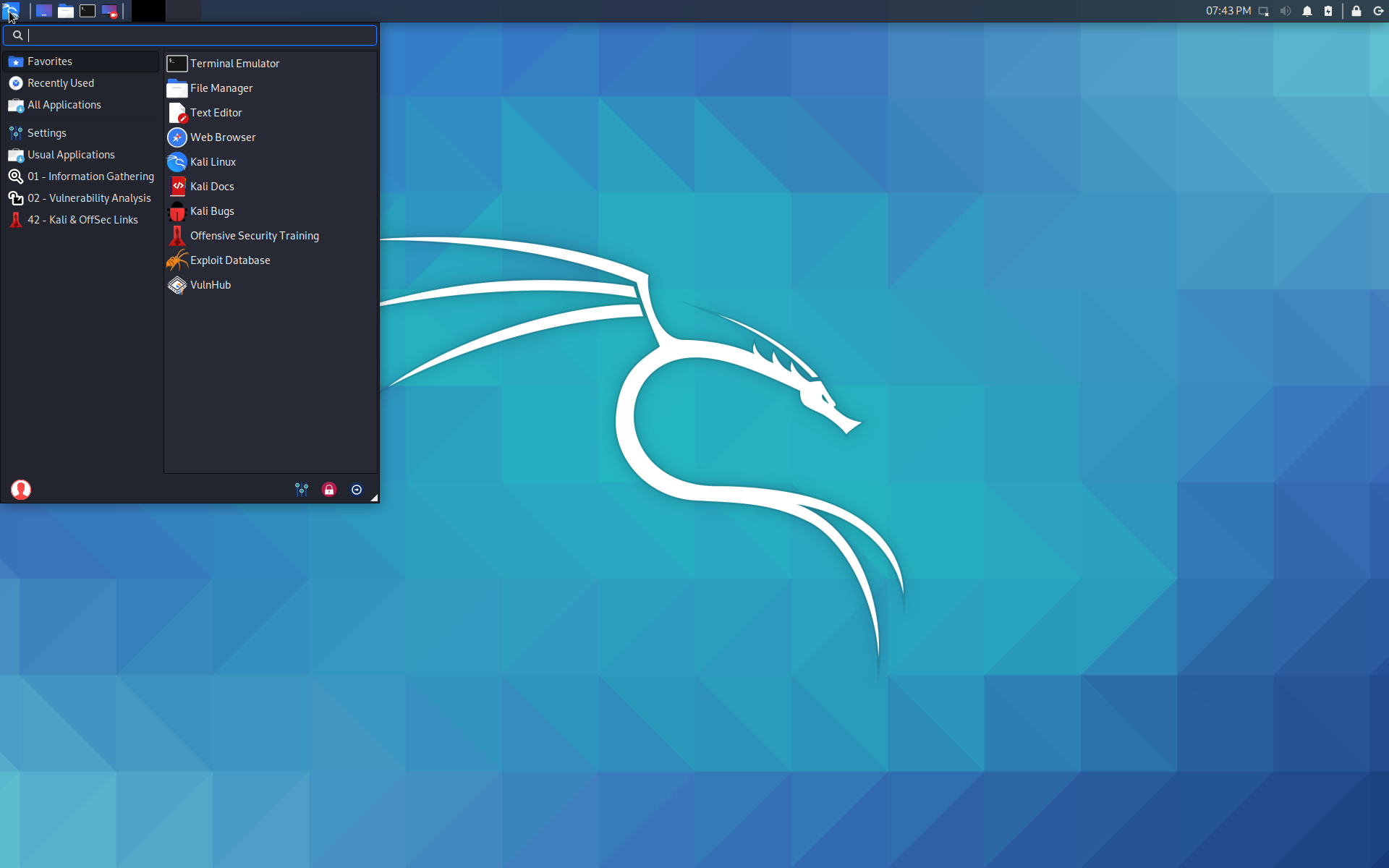Click the power manager battery icon
1389x868 pixels.
tap(1328, 11)
